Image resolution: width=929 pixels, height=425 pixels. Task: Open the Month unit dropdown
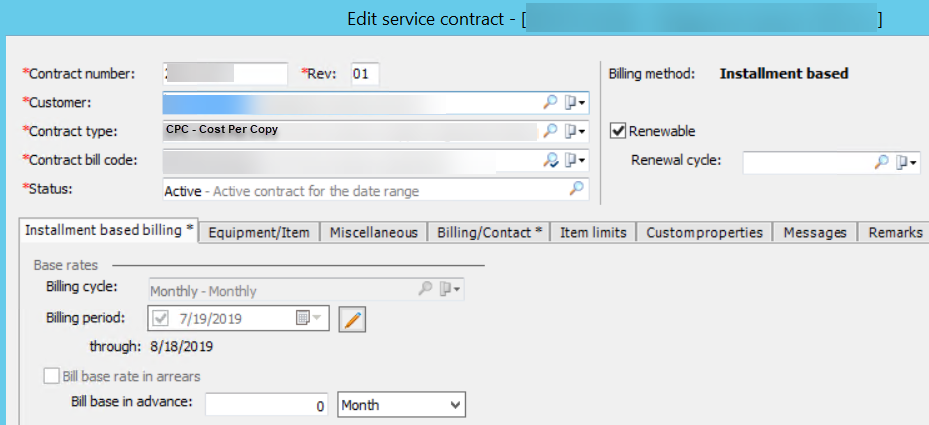(402, 405)
